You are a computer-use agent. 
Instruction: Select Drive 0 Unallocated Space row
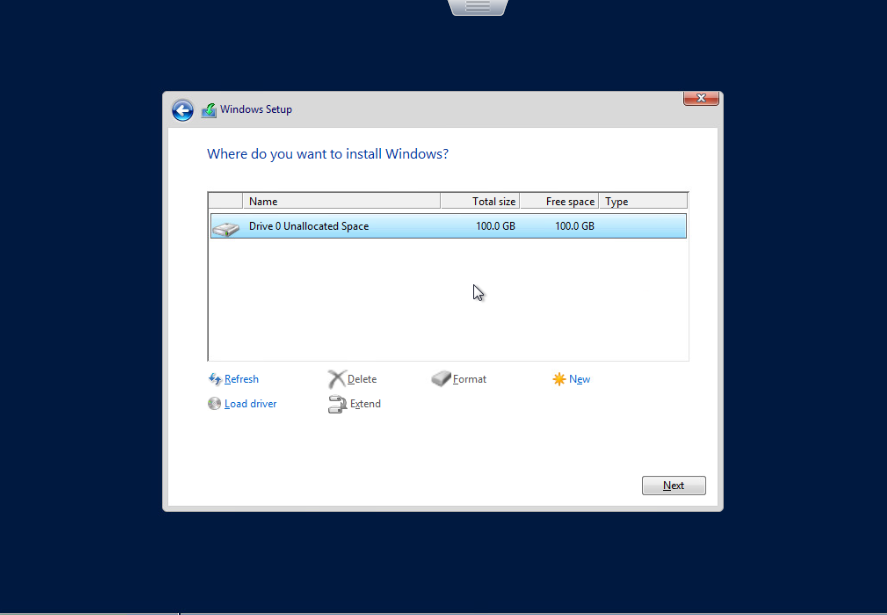[x=448, y=226]
